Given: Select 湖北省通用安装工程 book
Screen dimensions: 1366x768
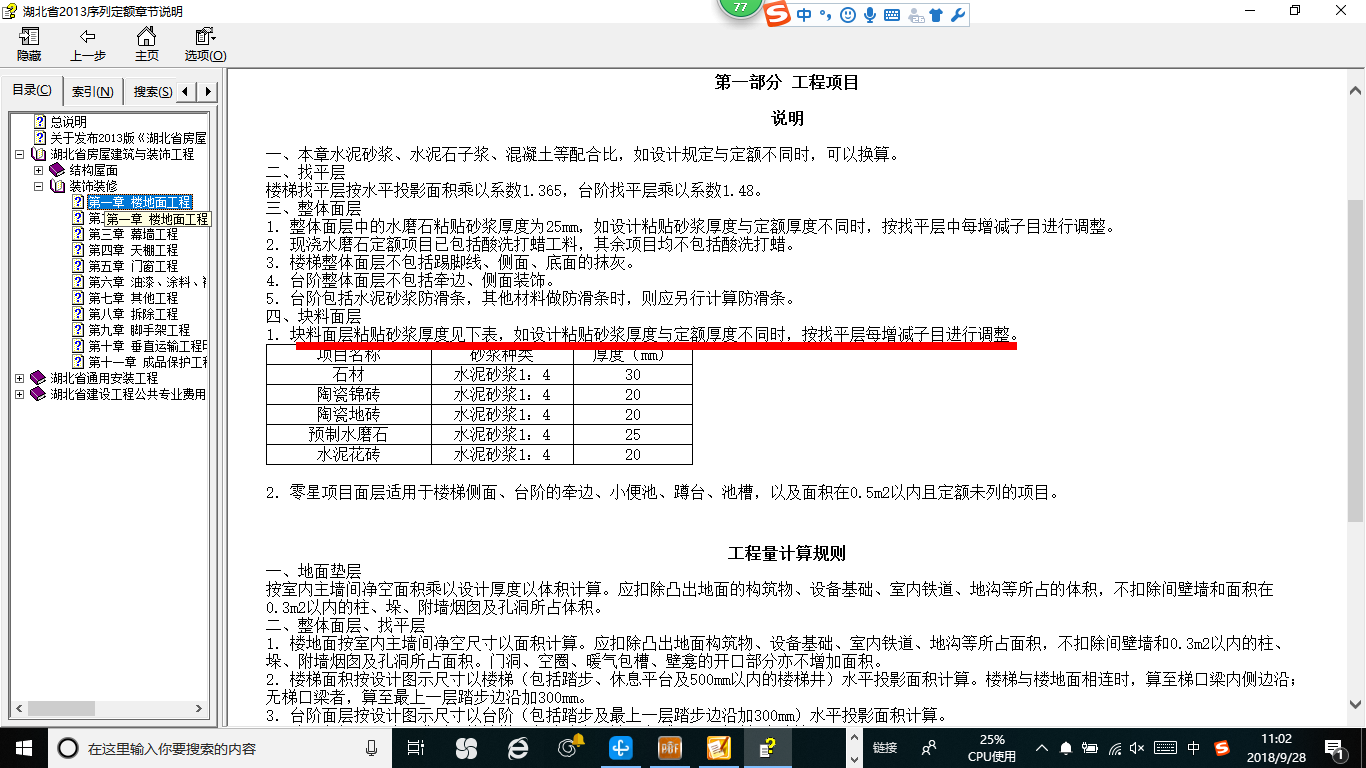Looking at the screenshot, I should point(104,378).
